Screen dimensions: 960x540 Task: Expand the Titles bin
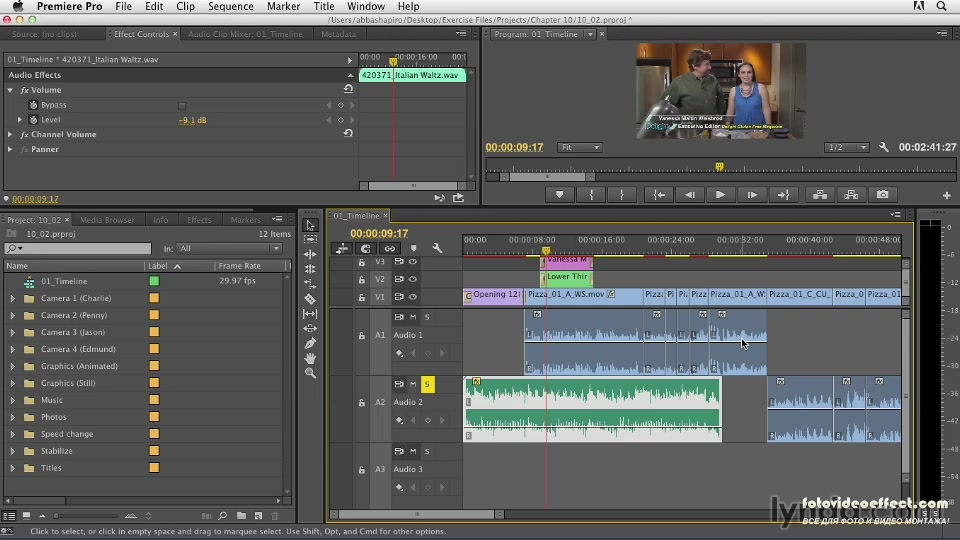(12, 468)
